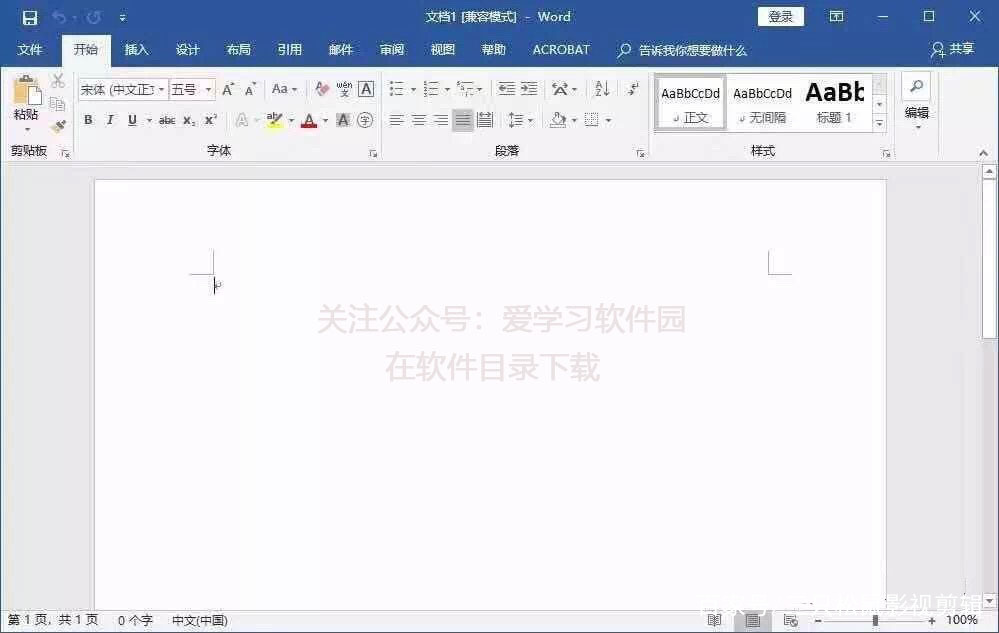Apply the red font color
The width and height of the screenshot is (999, 633).
(309, 120)
